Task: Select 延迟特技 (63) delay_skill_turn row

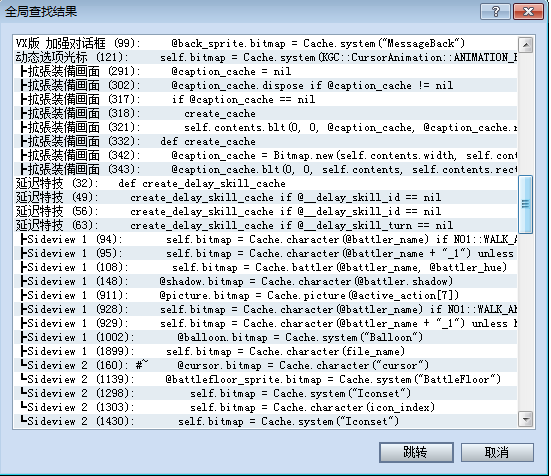Action: point(265,225)
